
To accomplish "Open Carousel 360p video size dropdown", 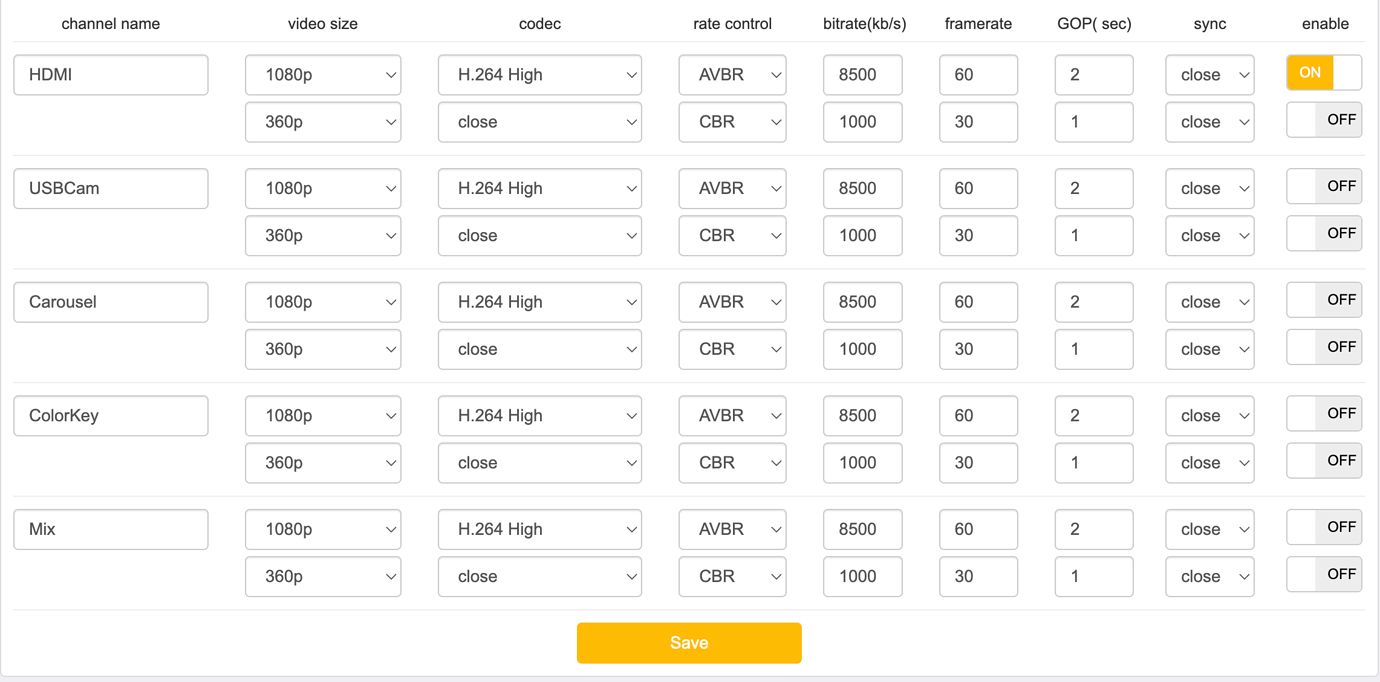I will click(x=322, y=350).
